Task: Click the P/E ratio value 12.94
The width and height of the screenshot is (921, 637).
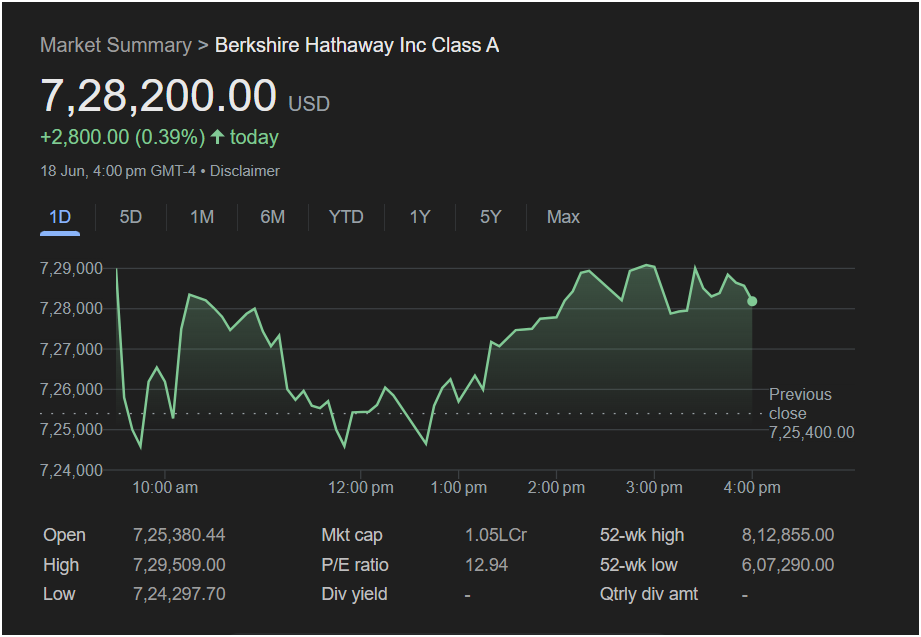Action: coord(486,565)
